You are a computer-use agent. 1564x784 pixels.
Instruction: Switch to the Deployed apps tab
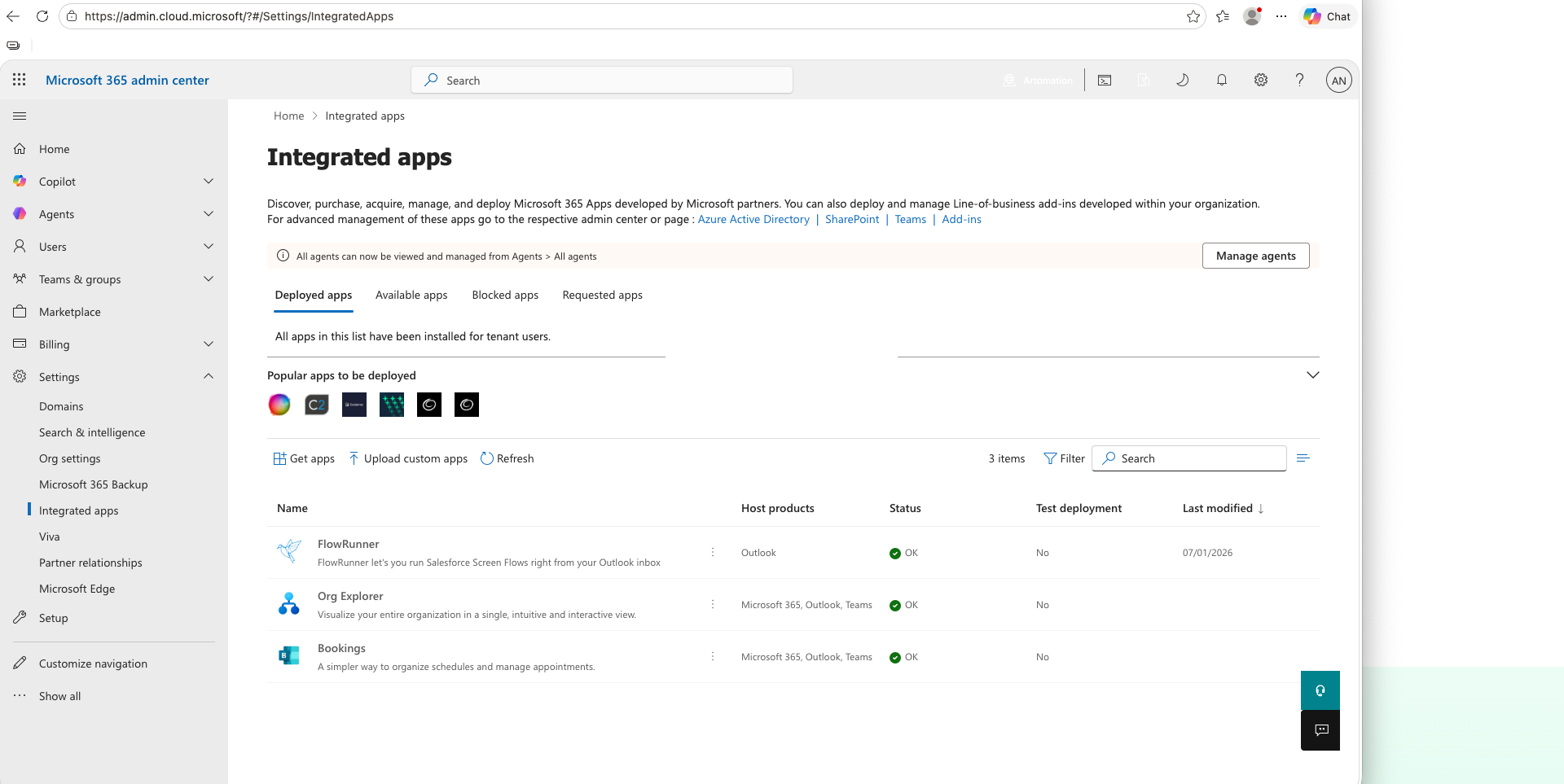point(314,295)
